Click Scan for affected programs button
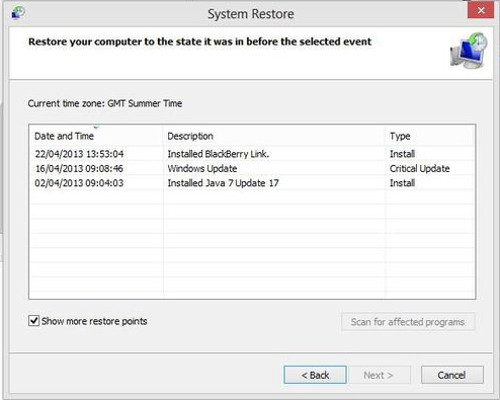The image size is (500, 400). (408, 322)
